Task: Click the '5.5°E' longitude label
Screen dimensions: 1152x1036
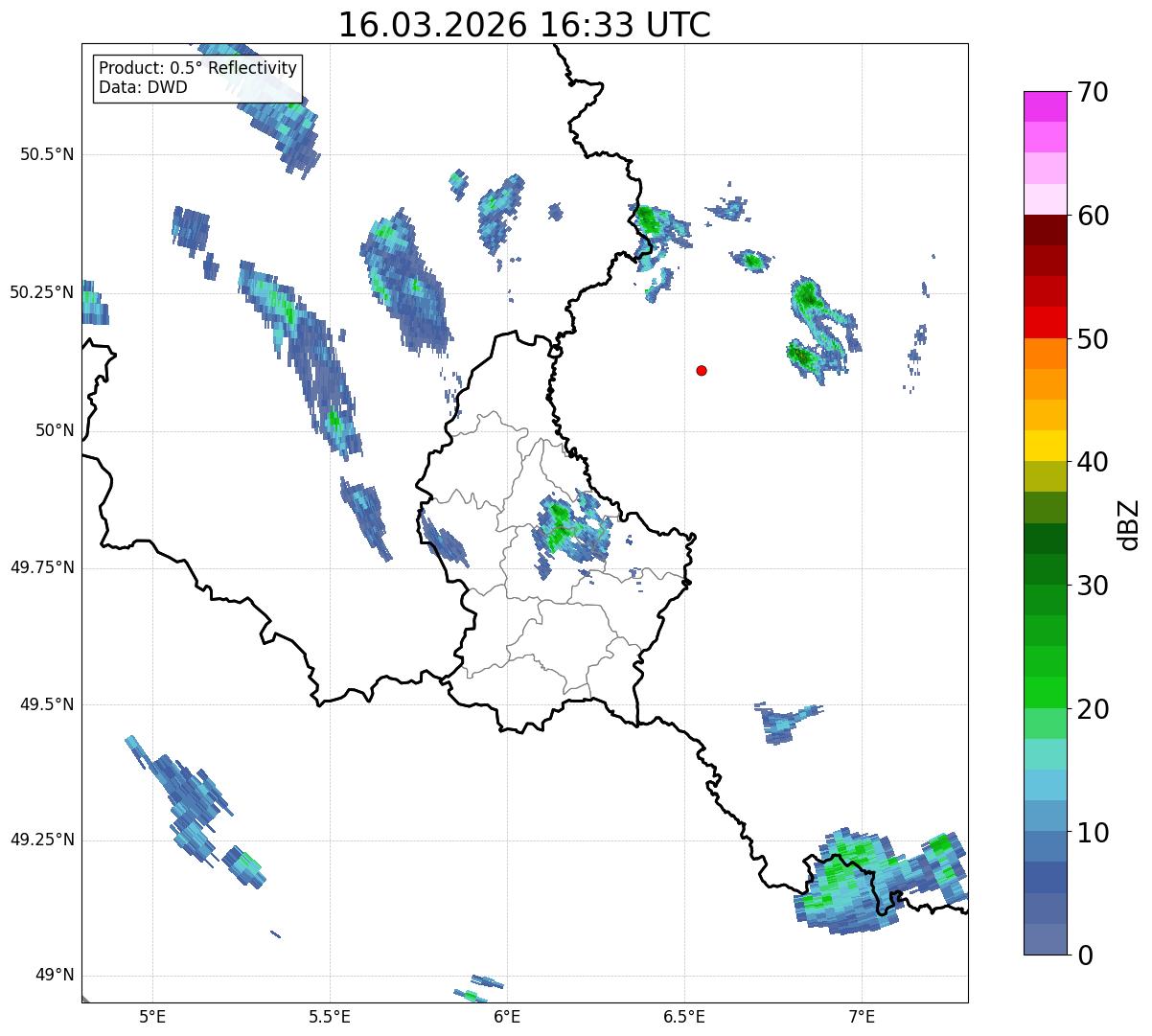Action: 330,1017
